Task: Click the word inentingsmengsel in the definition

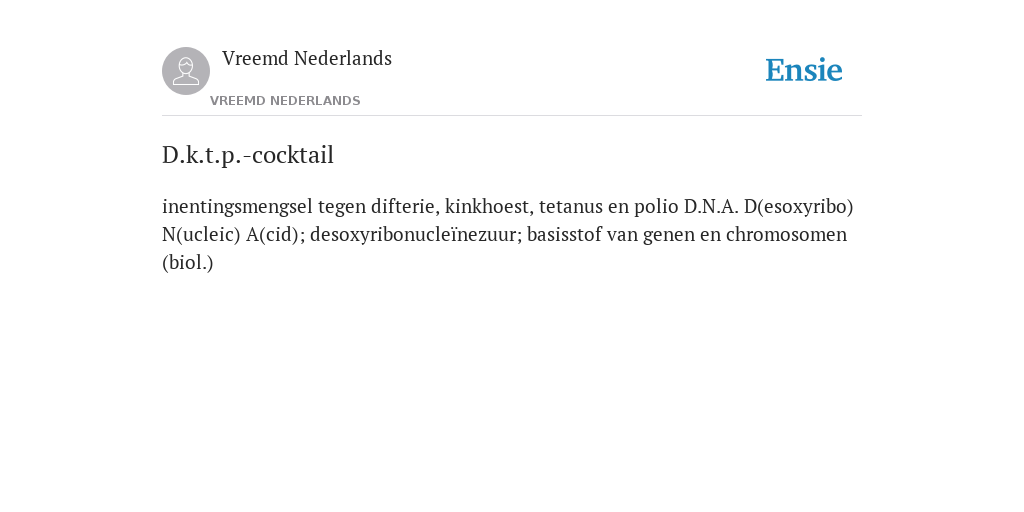Action: coord(238,207)
